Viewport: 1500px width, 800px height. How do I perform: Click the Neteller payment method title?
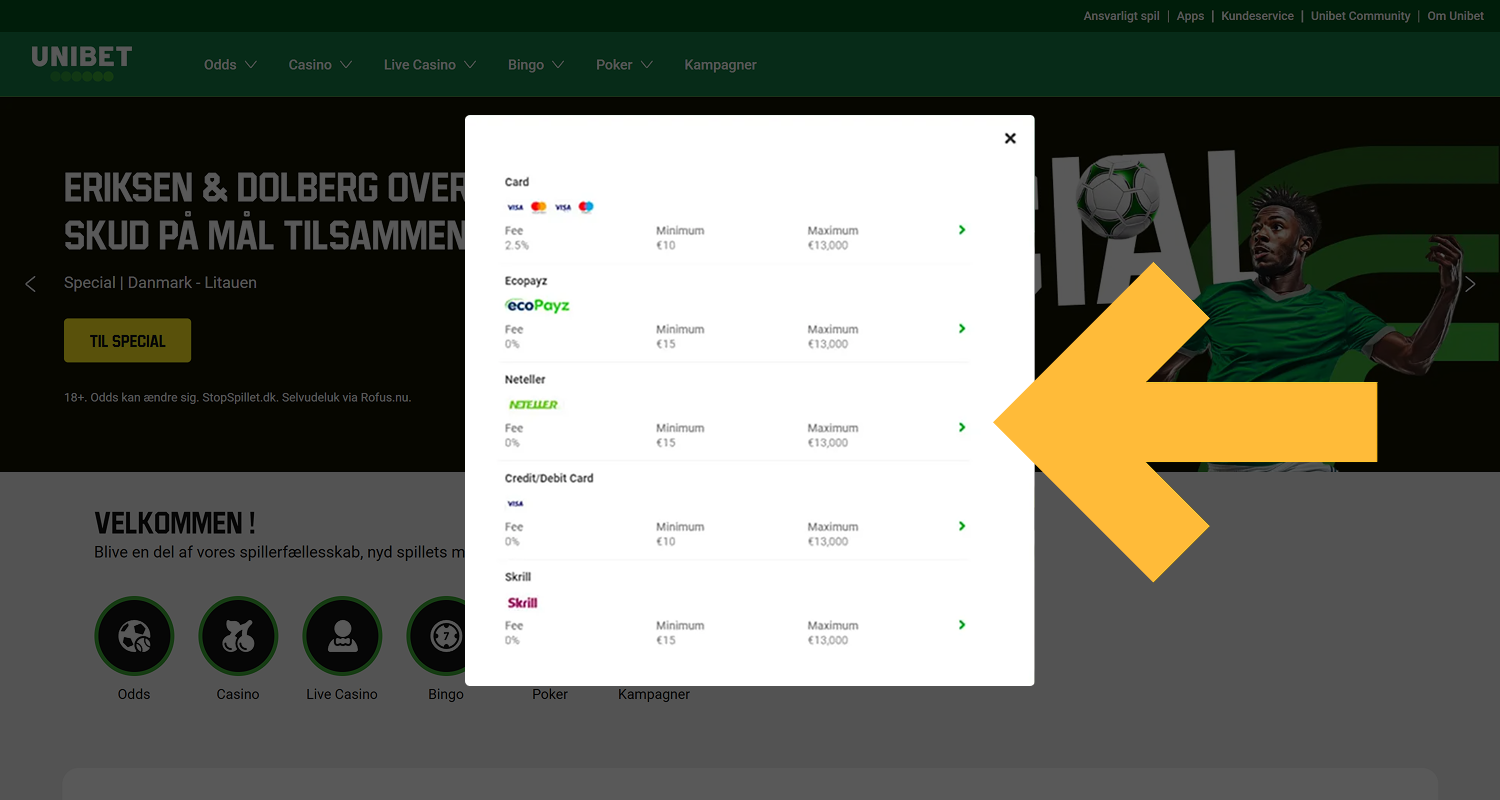point(525,380)
